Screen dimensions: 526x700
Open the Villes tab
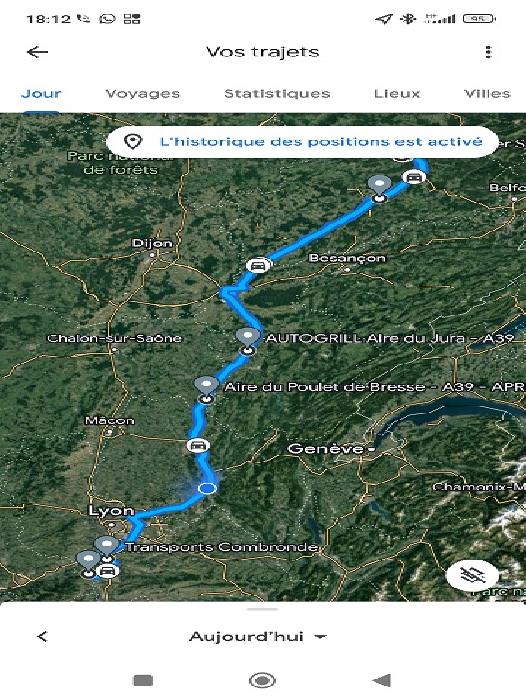click(487, 94)
